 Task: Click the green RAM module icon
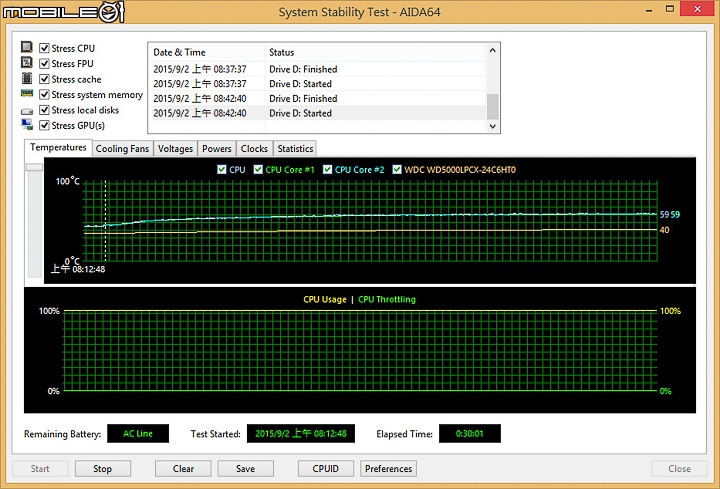(x=27, y=93)
